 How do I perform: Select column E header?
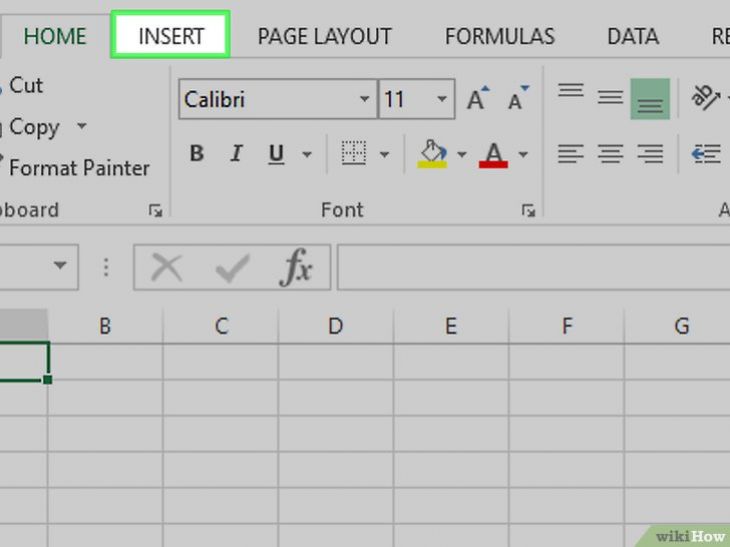tap(451, 326)
